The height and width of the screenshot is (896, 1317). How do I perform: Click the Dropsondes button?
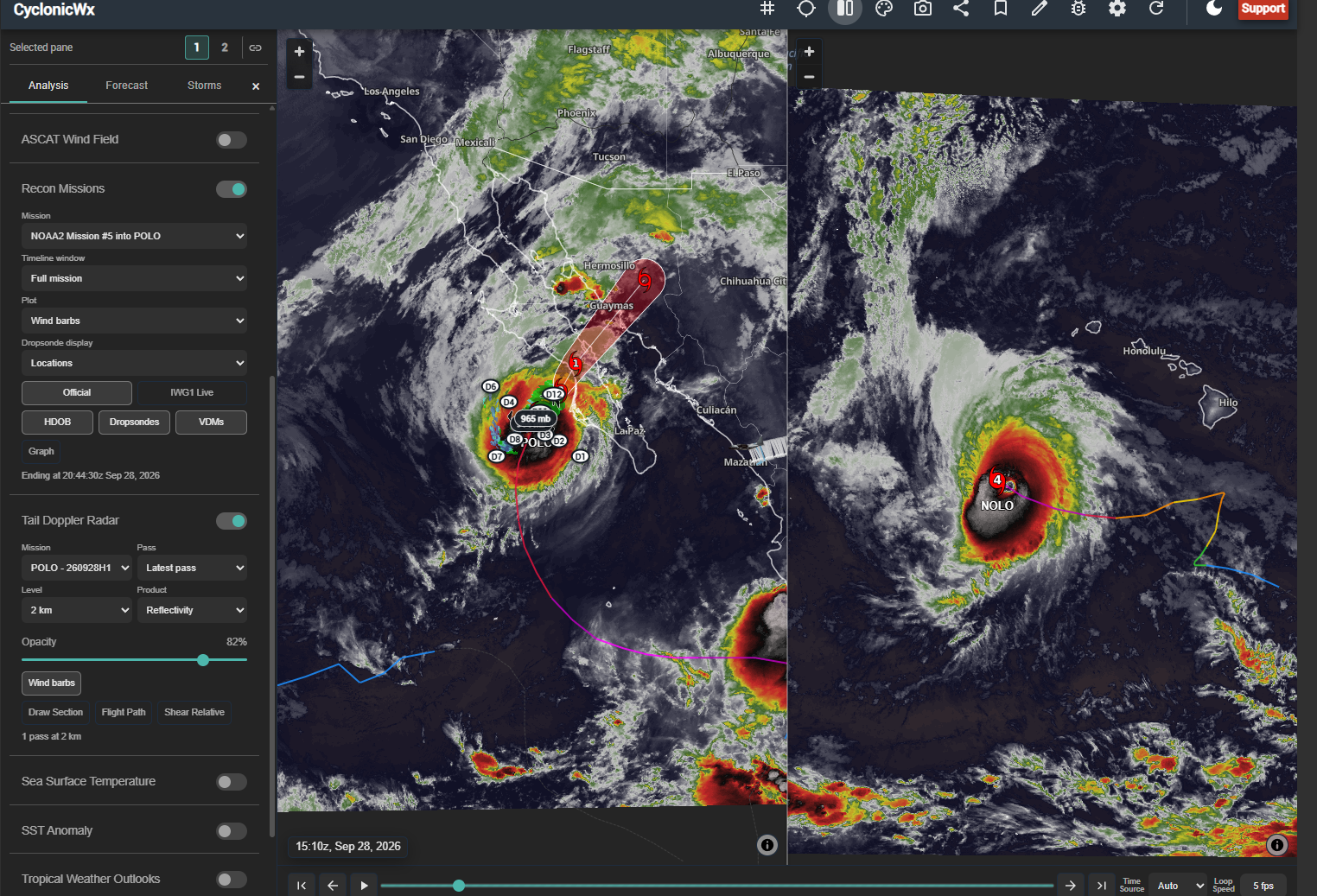[x=134, y=422]
